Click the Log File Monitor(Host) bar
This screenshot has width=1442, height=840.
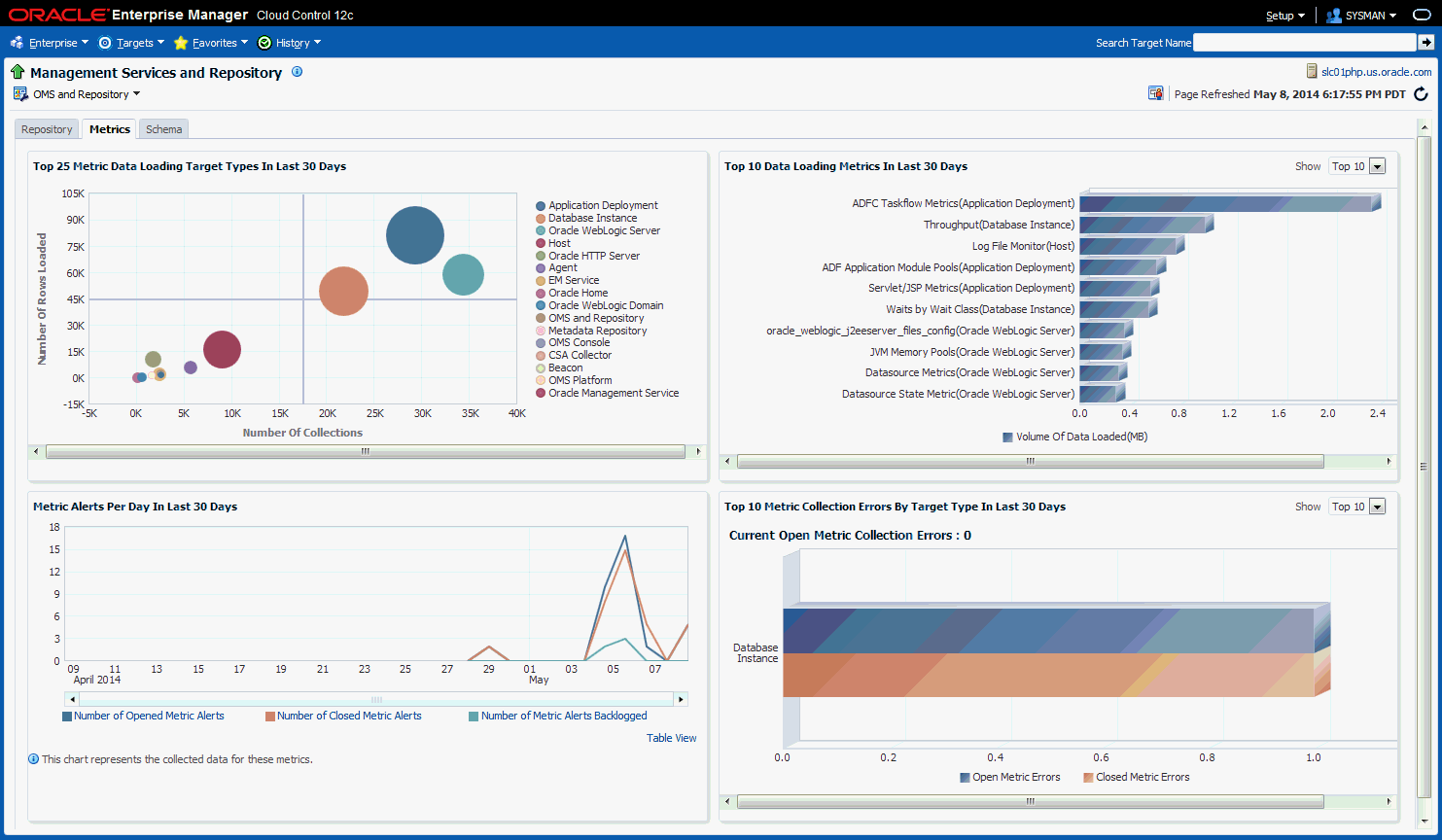tap(1132, 246)
